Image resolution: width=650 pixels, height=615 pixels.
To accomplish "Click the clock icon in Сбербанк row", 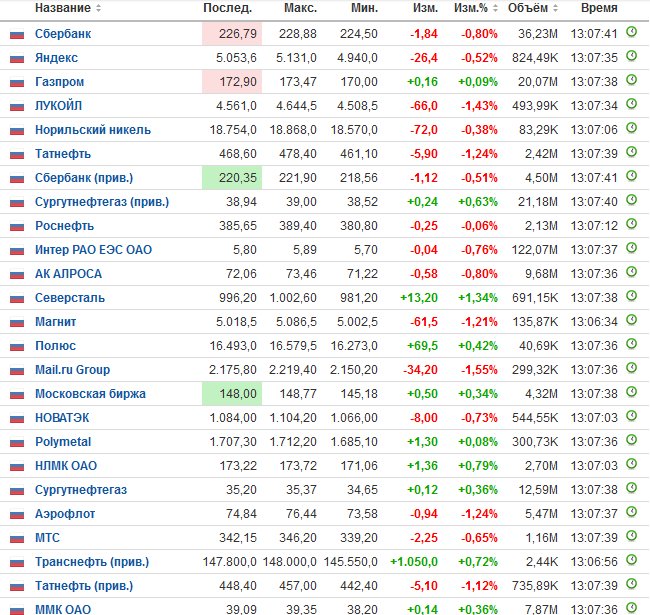I will pos(631,31).
